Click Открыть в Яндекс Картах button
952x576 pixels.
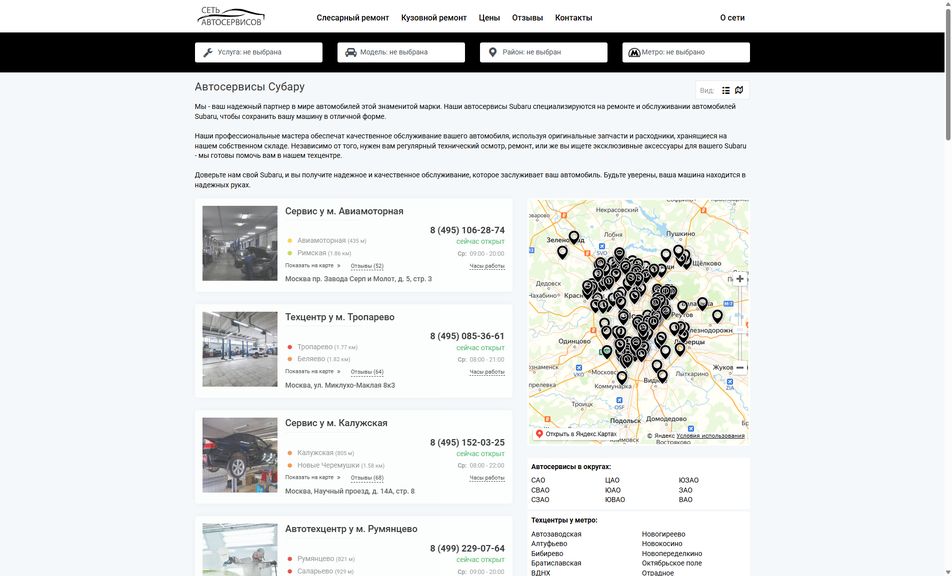(x=576, y=435)
